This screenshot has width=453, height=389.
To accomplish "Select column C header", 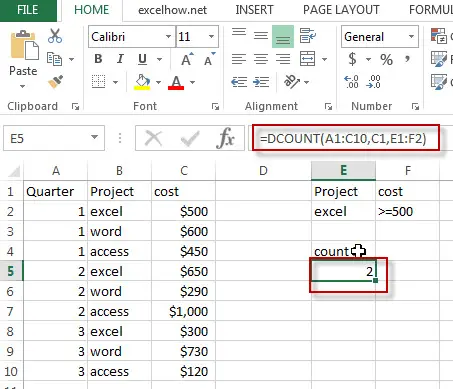I will coord(184,171).
